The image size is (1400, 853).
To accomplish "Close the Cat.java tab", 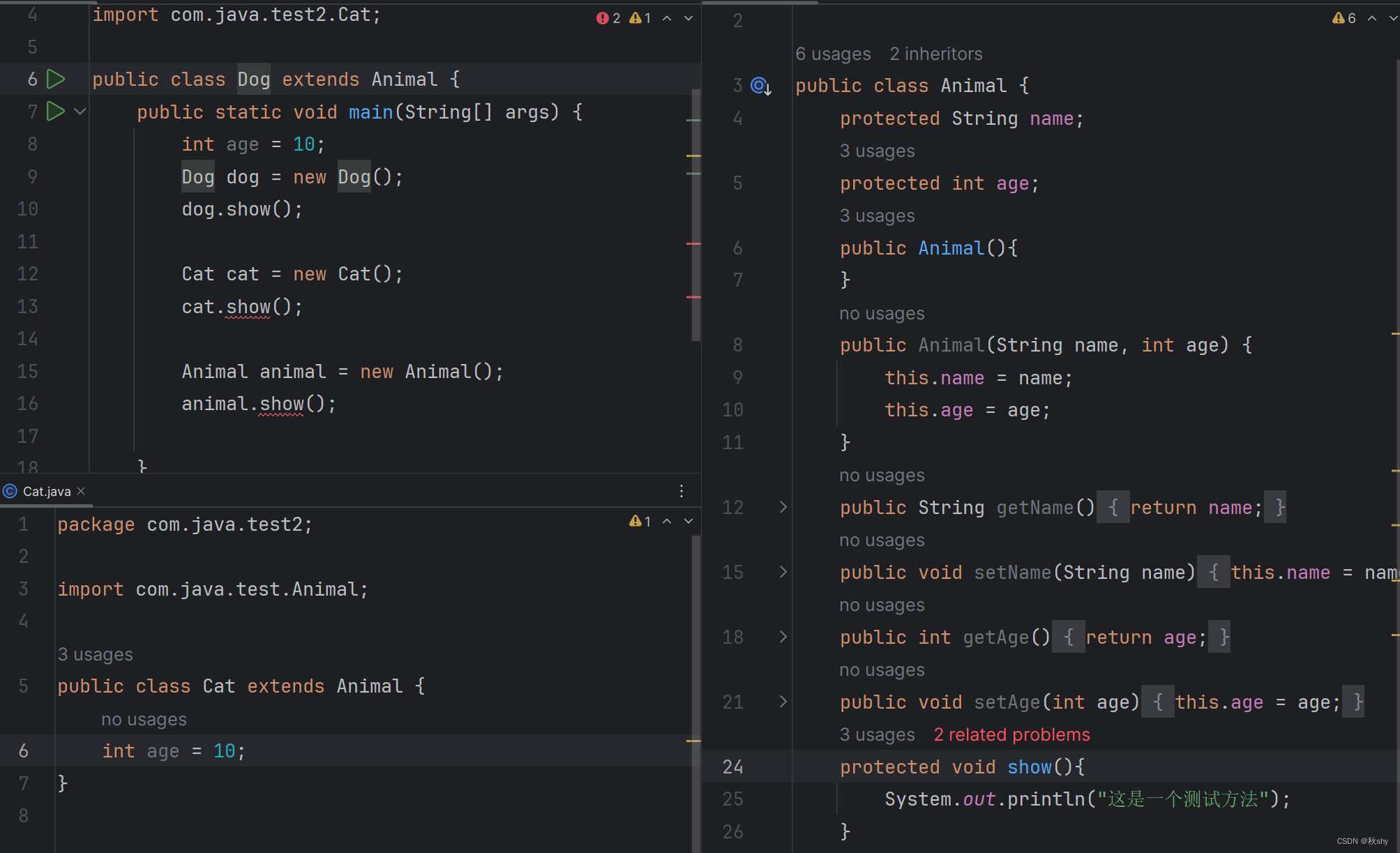I will (82, 491).
